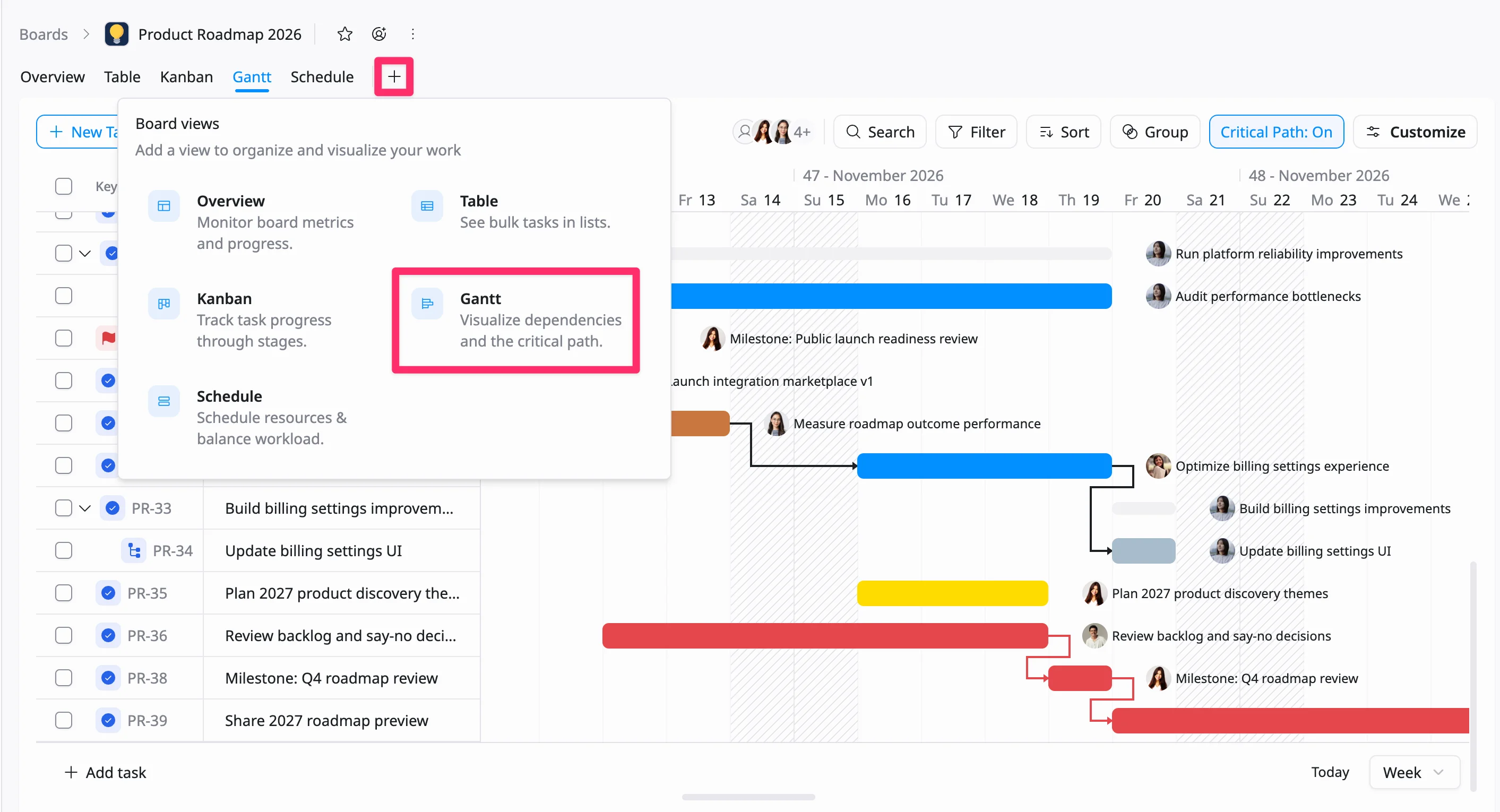Click avatar beside Optimize billing settings experience

click(1158, 467)
